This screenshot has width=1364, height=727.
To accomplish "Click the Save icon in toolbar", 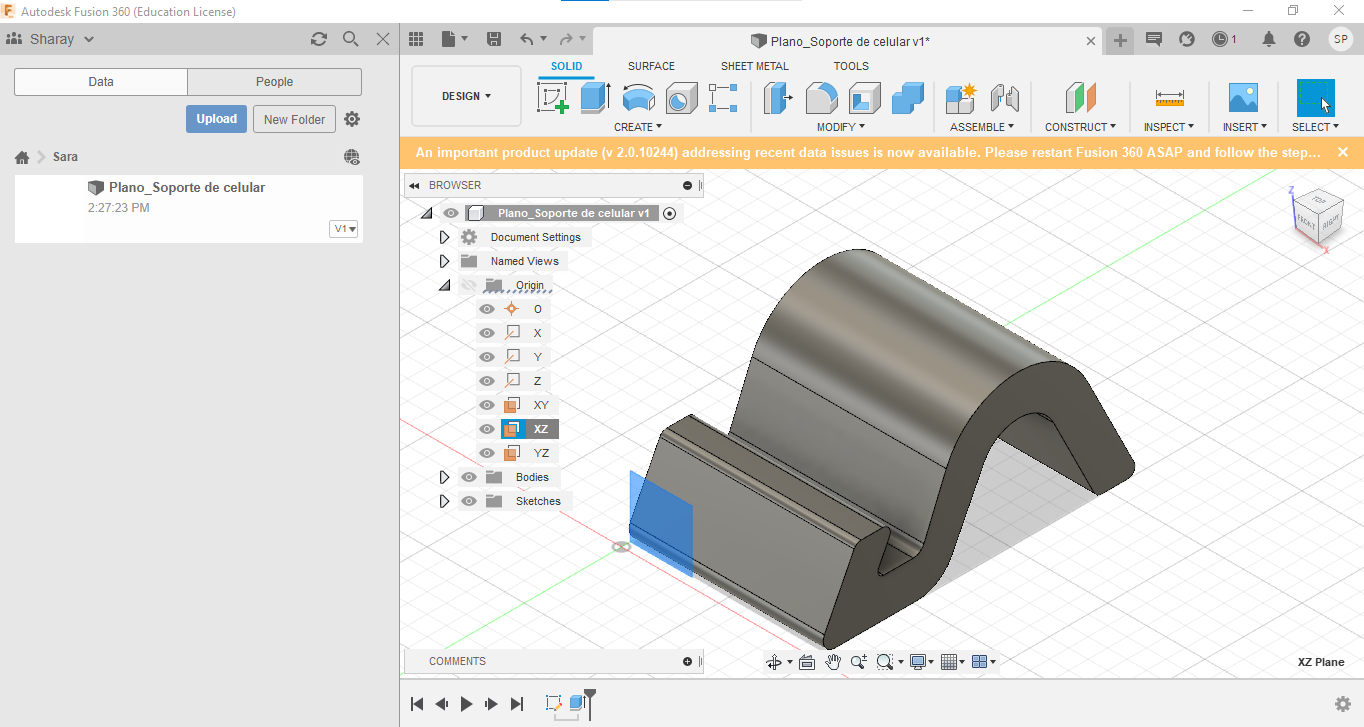I will point(493,39).
